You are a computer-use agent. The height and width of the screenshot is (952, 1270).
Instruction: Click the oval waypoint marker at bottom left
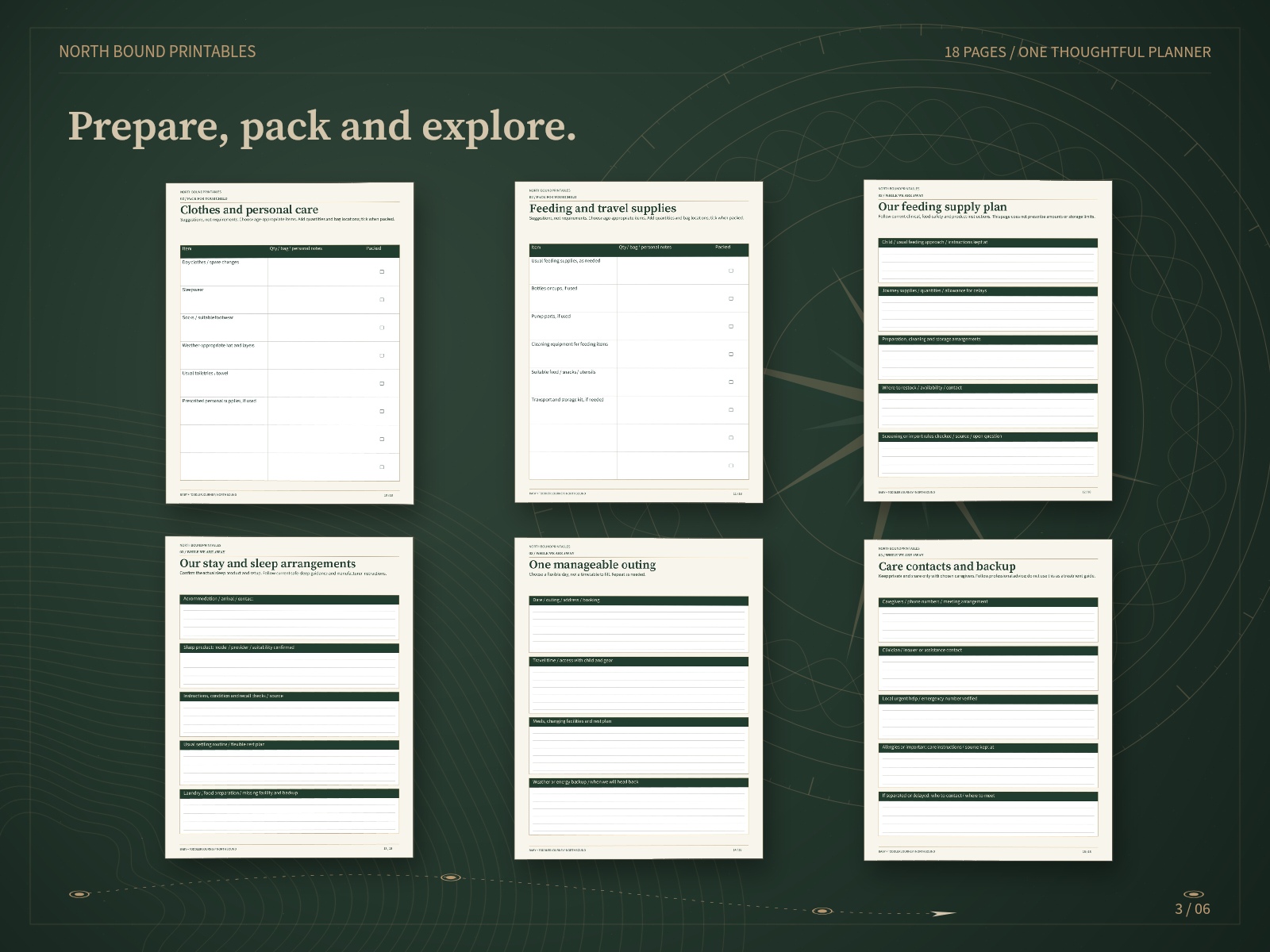tap(79, 894)
